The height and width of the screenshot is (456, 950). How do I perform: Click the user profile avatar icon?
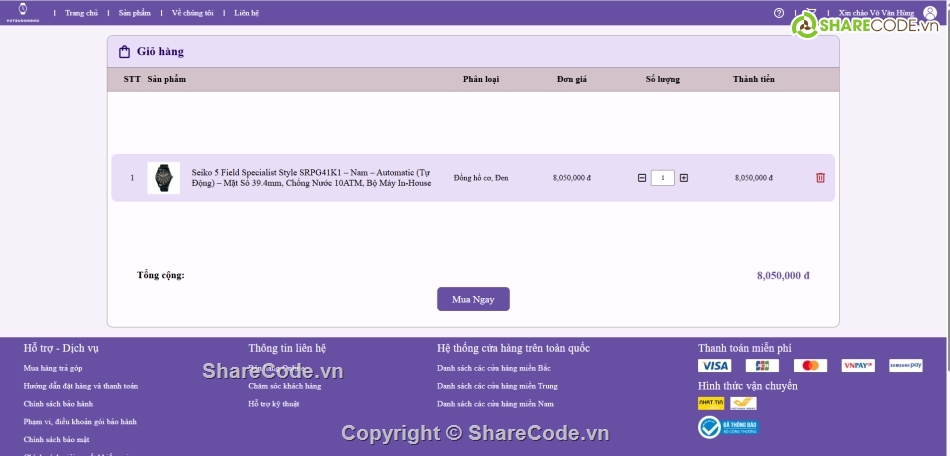(930, 13)
